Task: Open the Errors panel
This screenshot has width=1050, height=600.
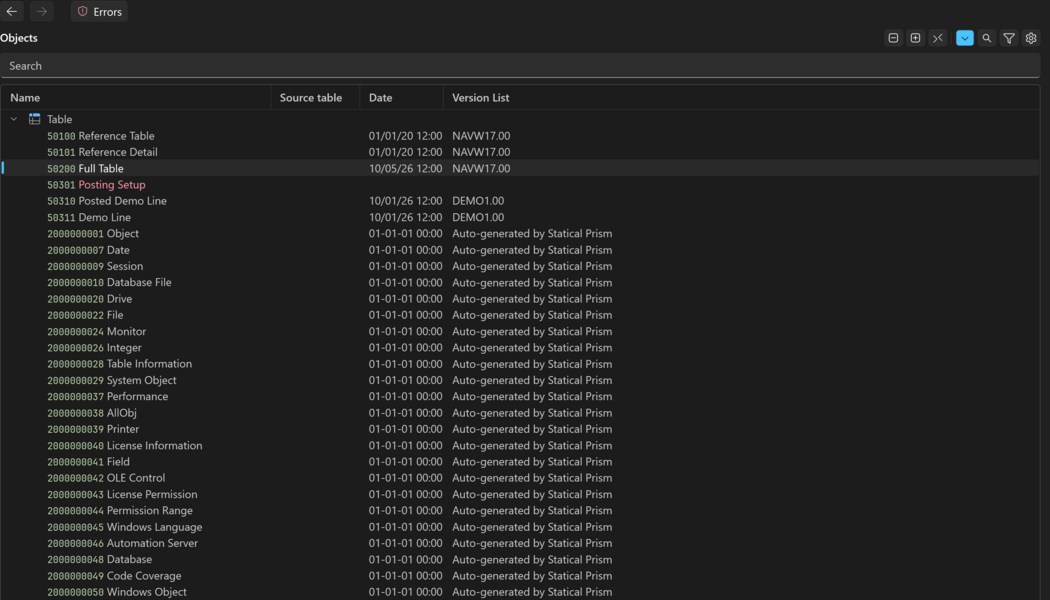Action: tap(99, 11)
